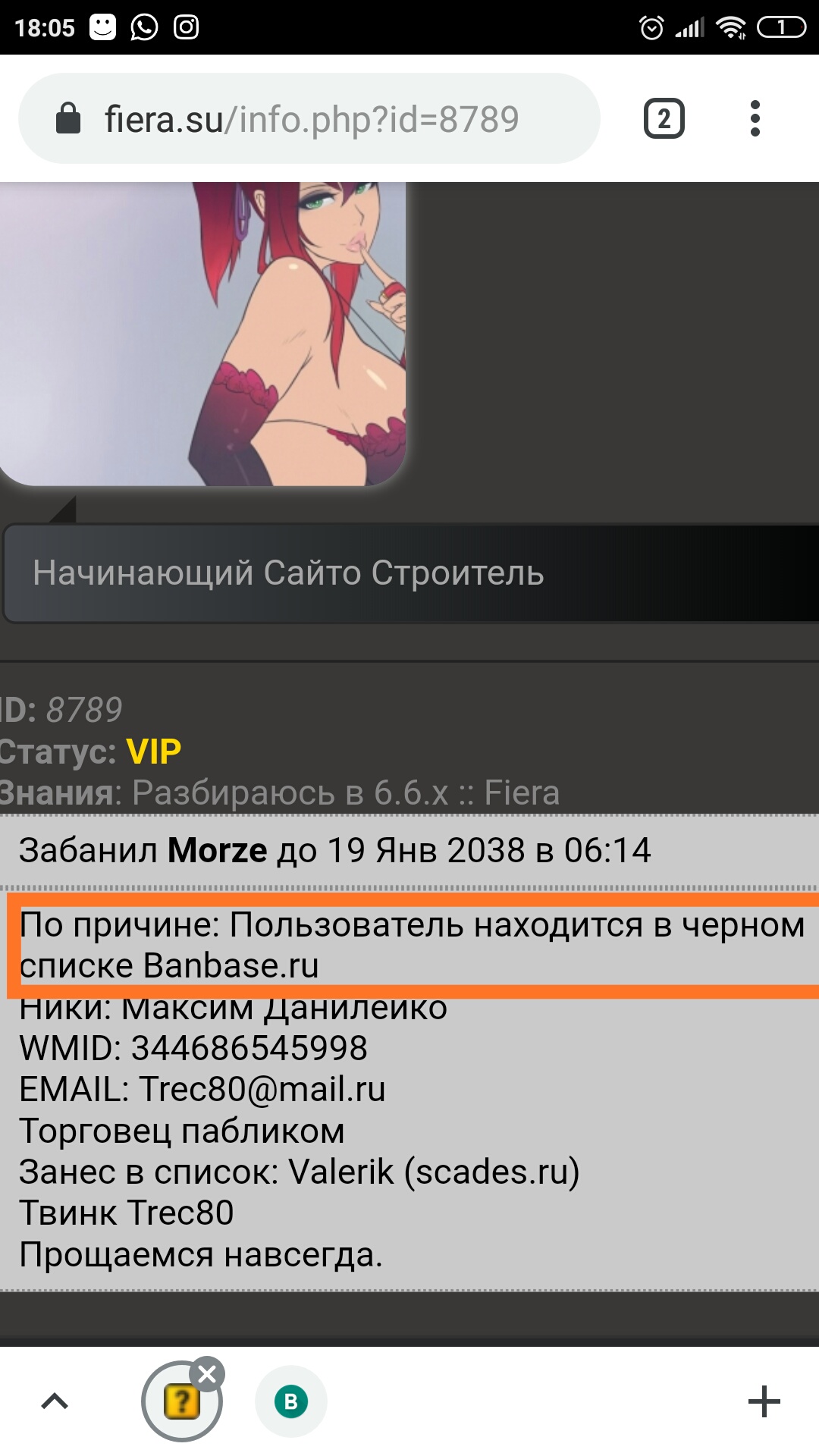Tap the Instagram notification icon in status bar

(187, 27)
